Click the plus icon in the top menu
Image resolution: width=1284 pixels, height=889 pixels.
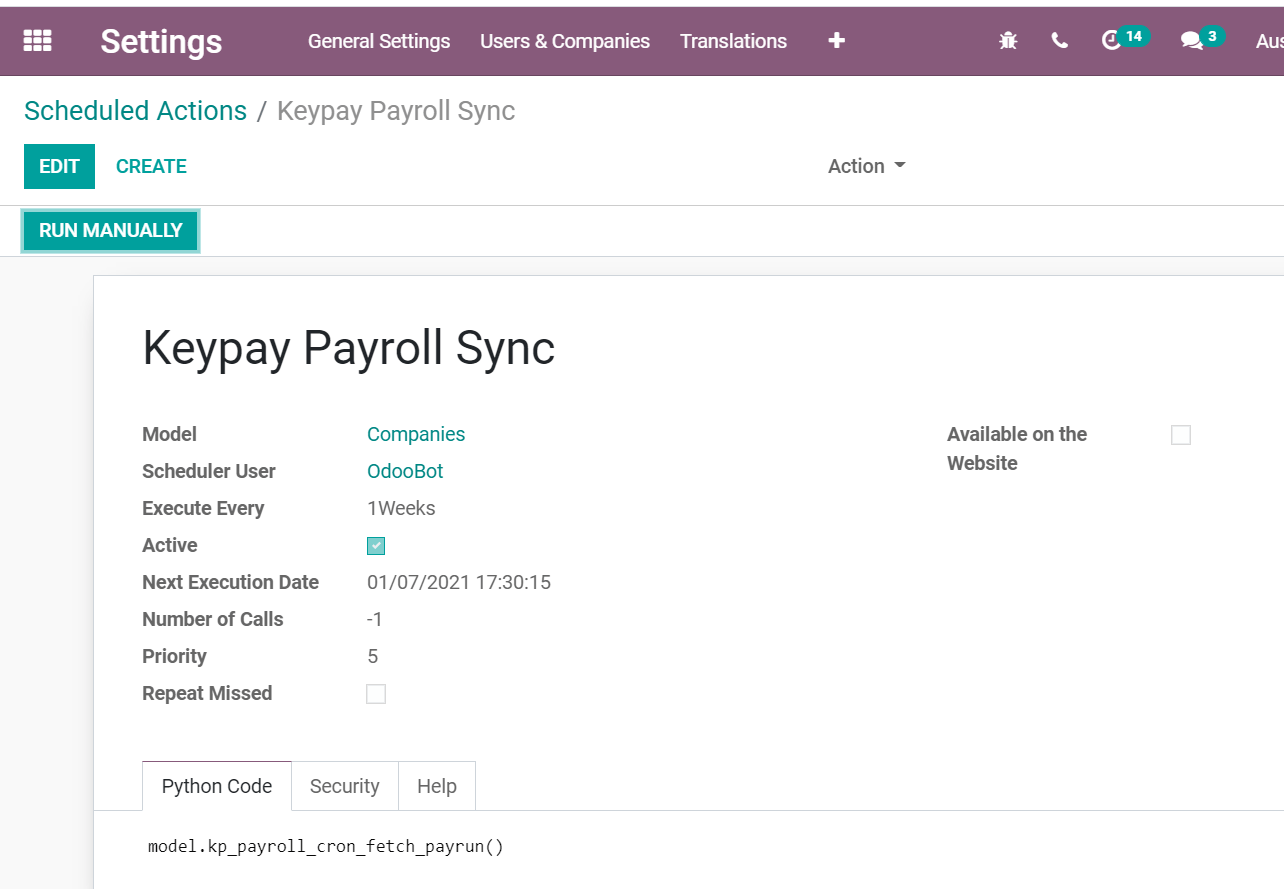pyautogui.click(x=836, y=40)
